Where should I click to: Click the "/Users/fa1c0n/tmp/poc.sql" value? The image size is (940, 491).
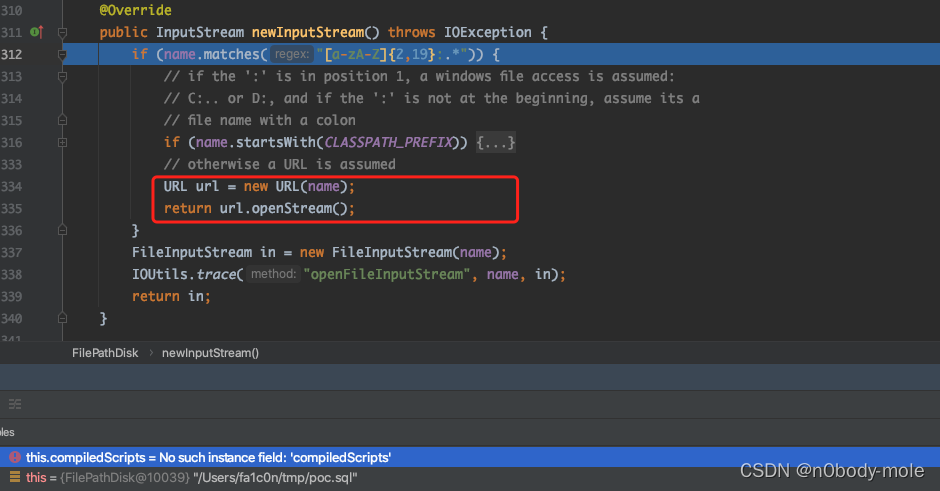pos(275,478)
